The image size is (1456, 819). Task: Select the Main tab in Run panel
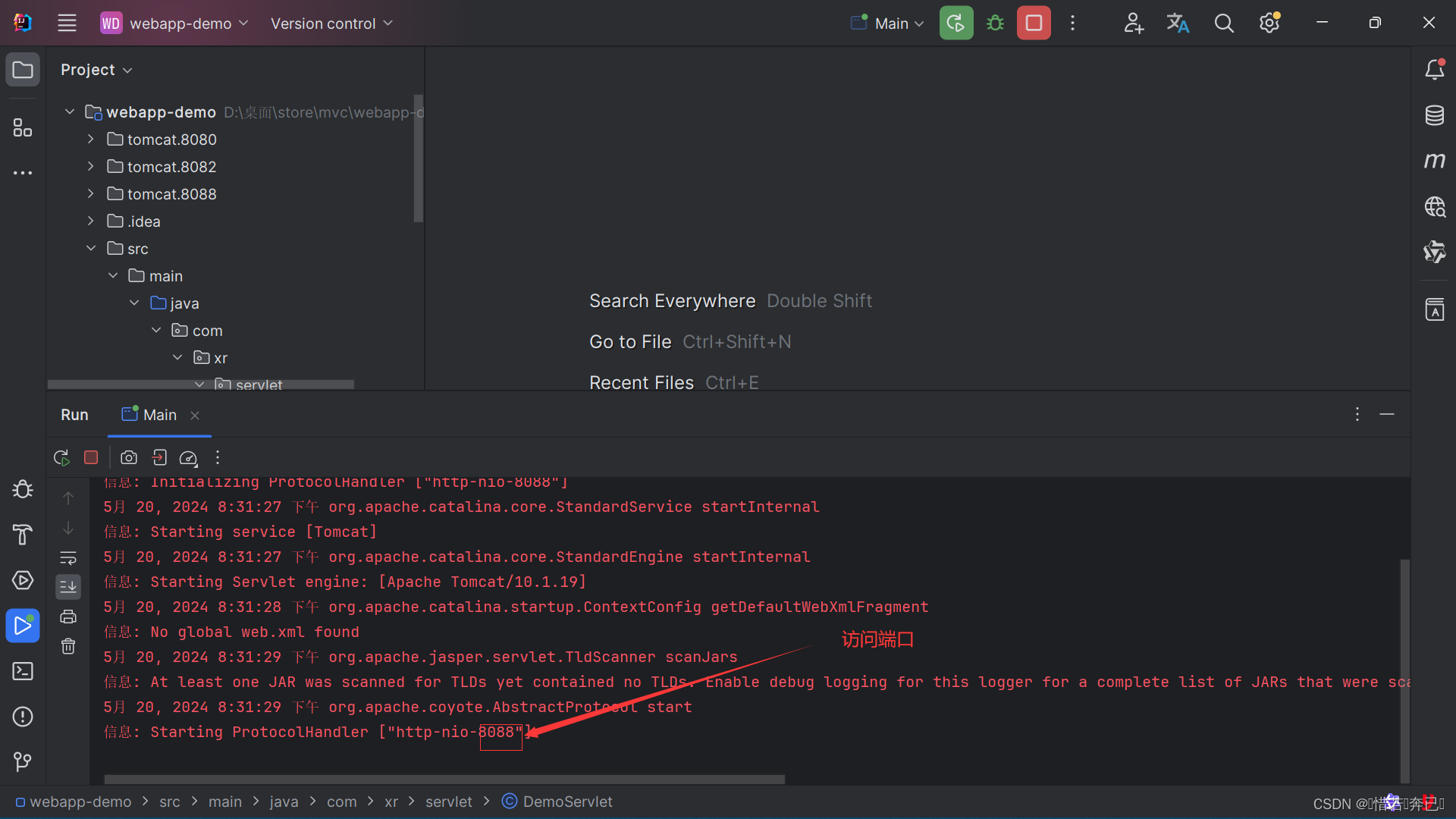[x=159, y=415]
